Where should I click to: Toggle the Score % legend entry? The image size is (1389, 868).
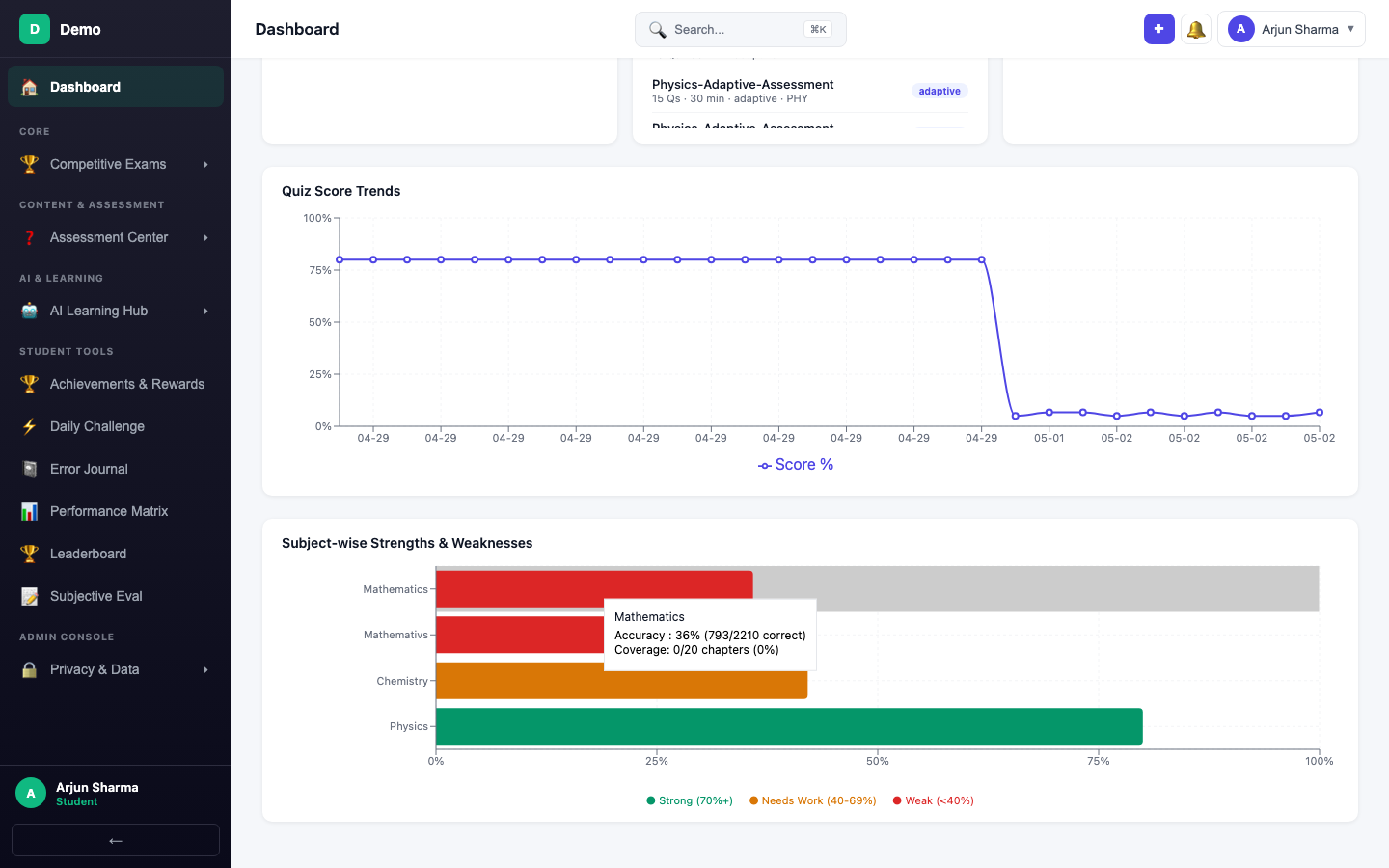click(x=796, y=465)
